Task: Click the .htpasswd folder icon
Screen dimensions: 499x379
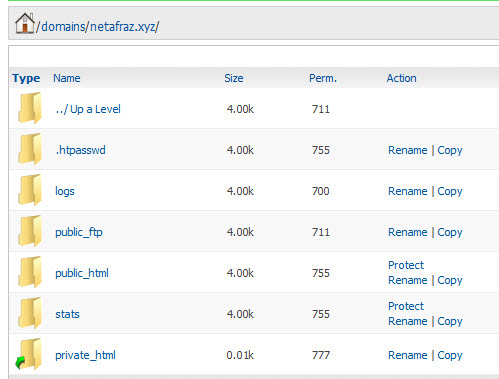Action: point(30,149)
